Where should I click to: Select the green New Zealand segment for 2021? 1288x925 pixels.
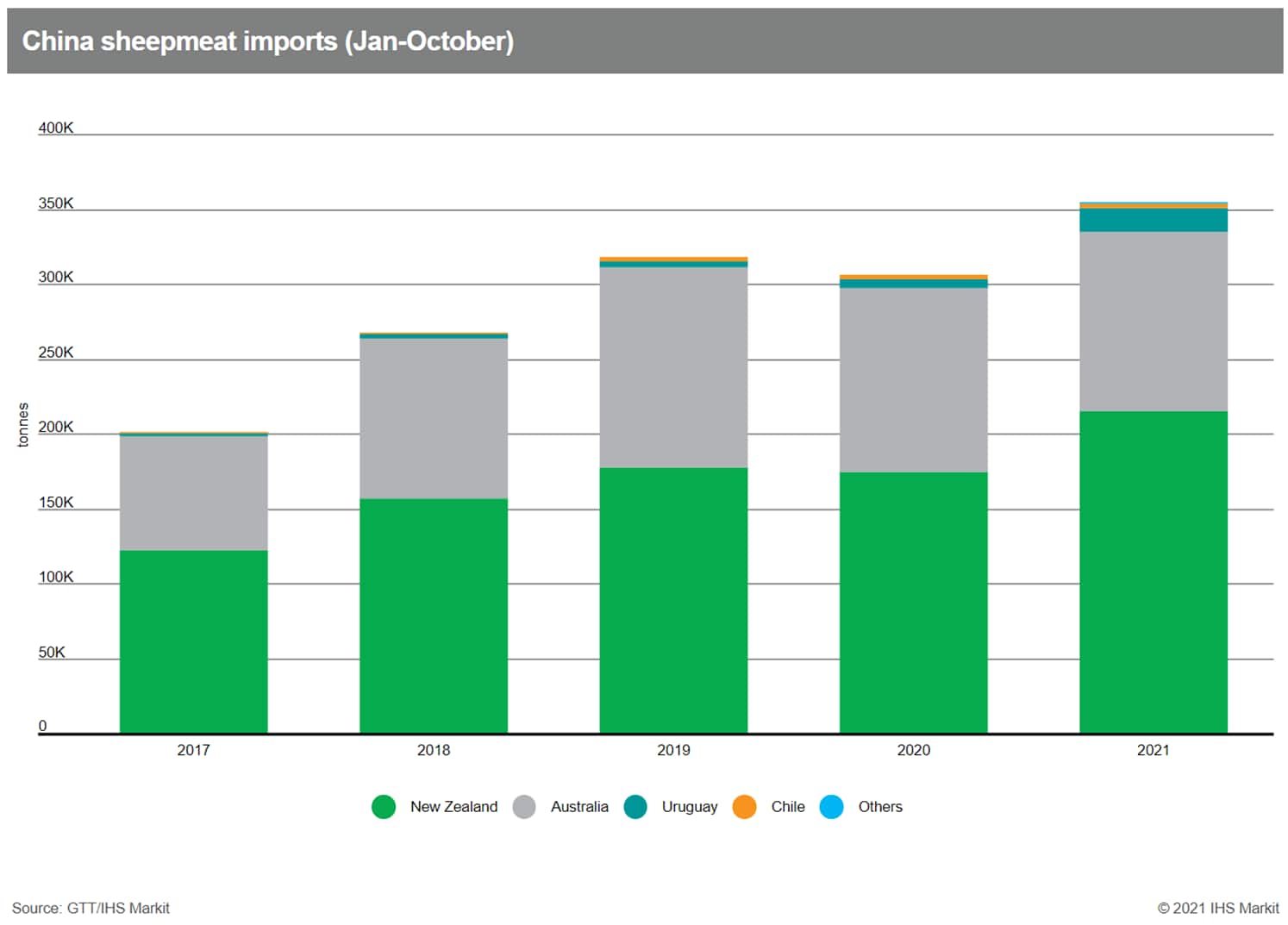[1153, 572]
